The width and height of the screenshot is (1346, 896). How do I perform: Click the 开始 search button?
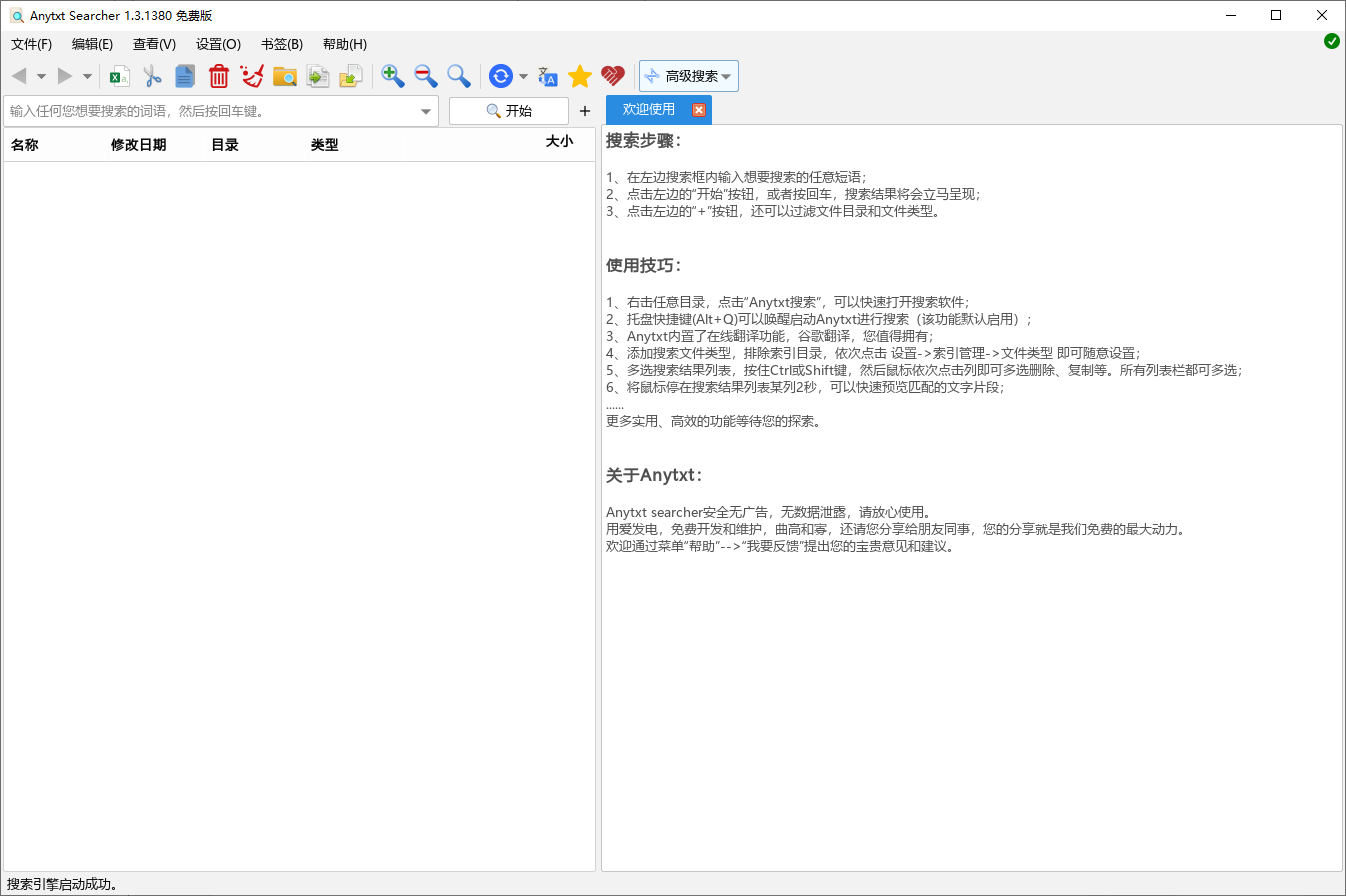tap(509, 111)
